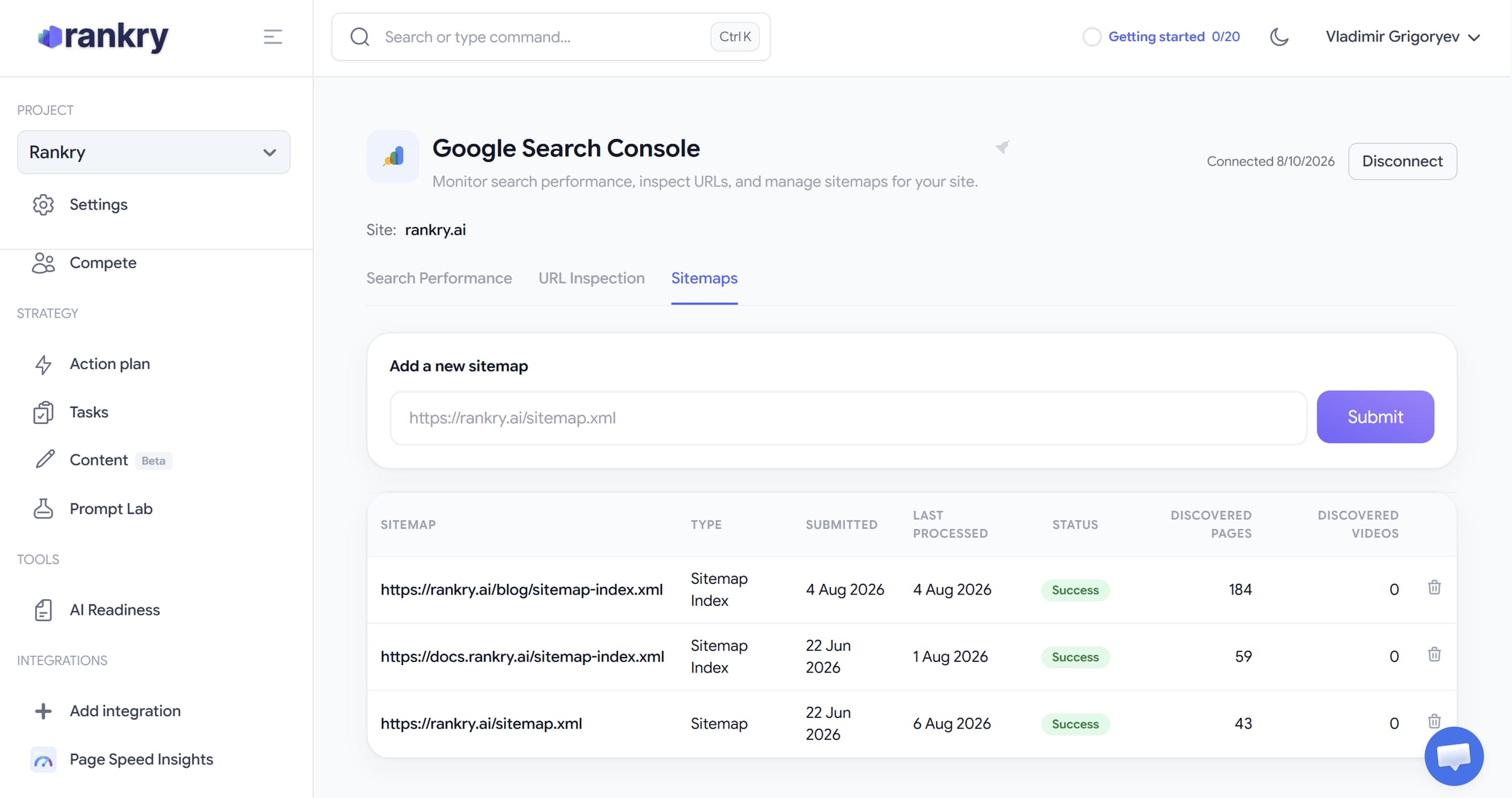
Task: Open Vladimir Grigoryev user menu
Action: (1402, 37)
